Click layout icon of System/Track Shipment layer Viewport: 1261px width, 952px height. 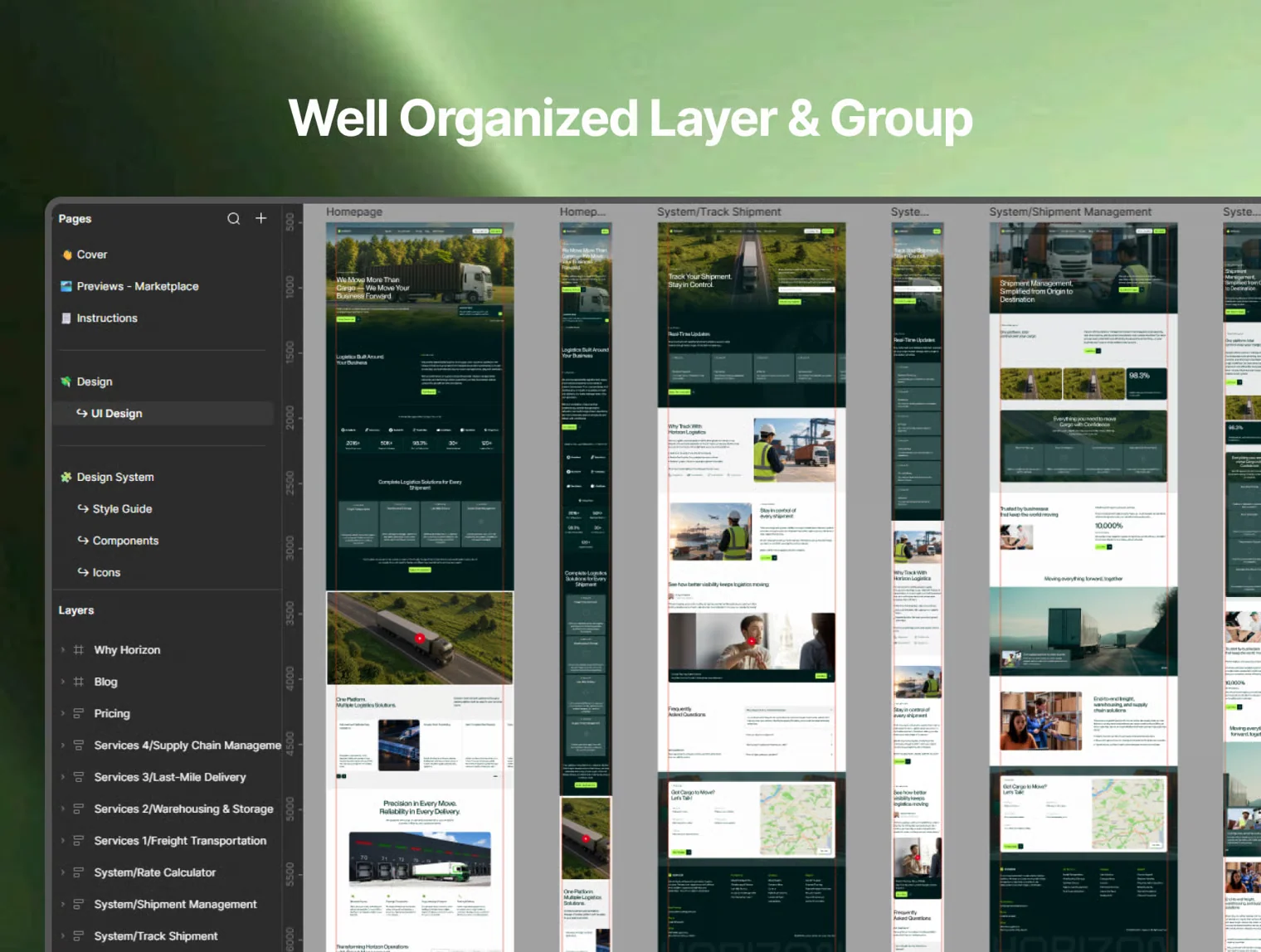(79, 935)
